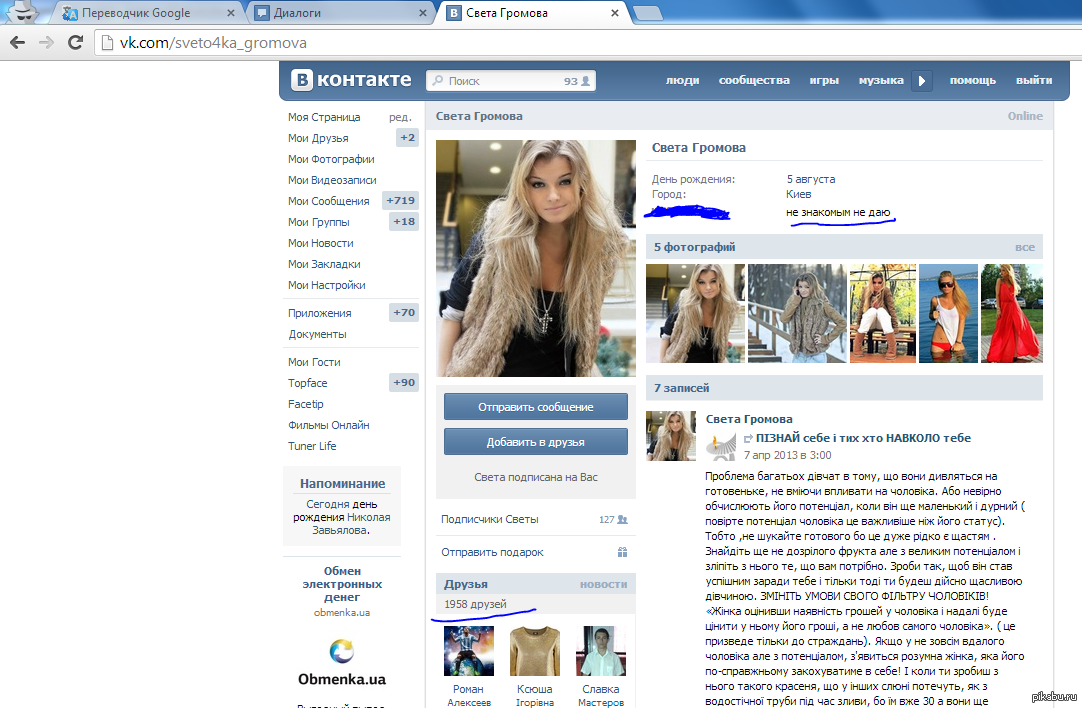Click the +70 applications counter badge
This screenshot has width=1082, height=708.
click(404, 313)
